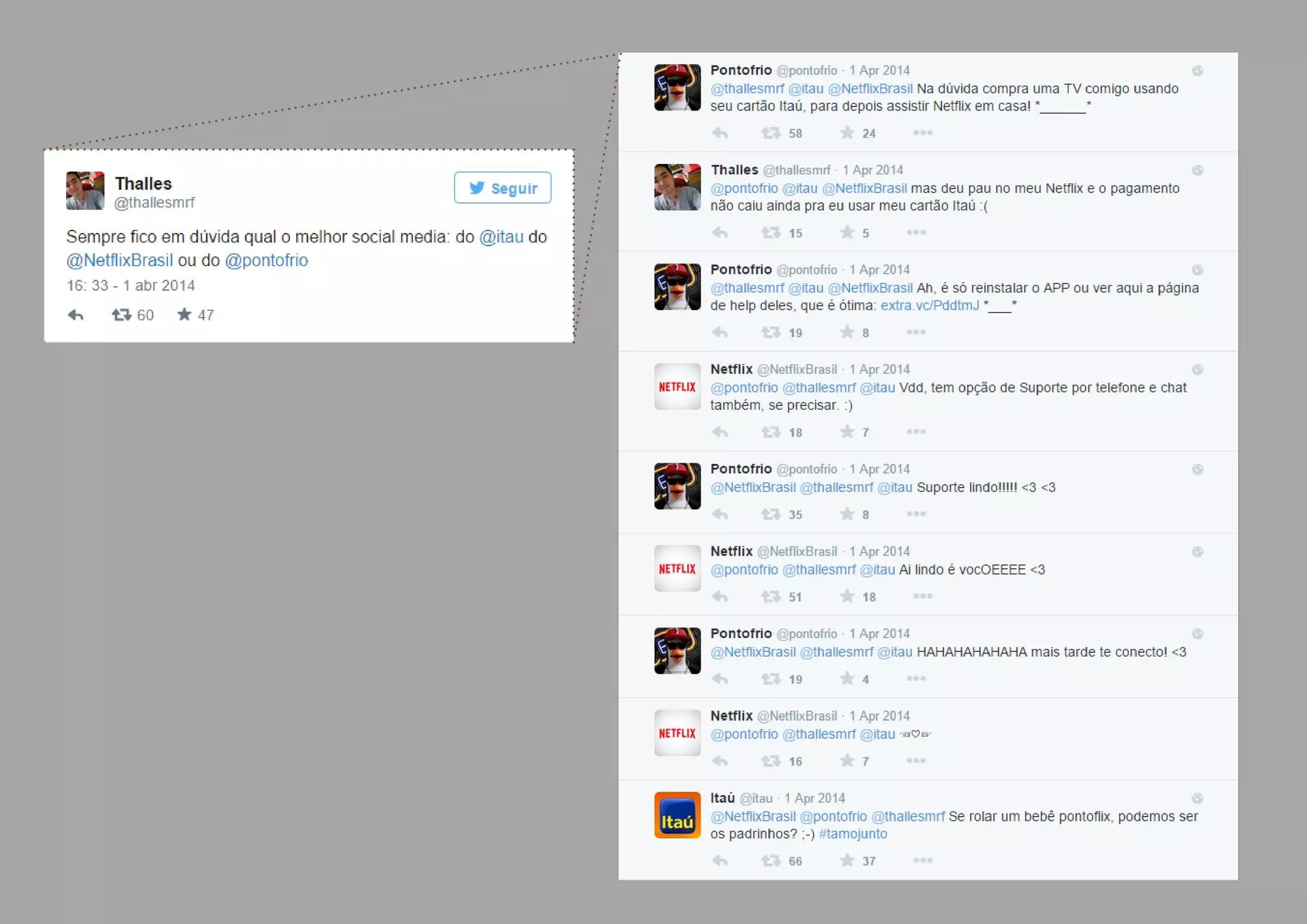1307x924 pixels.
Task: Open Itaú's profile avatar
Action: pos(677,815)
